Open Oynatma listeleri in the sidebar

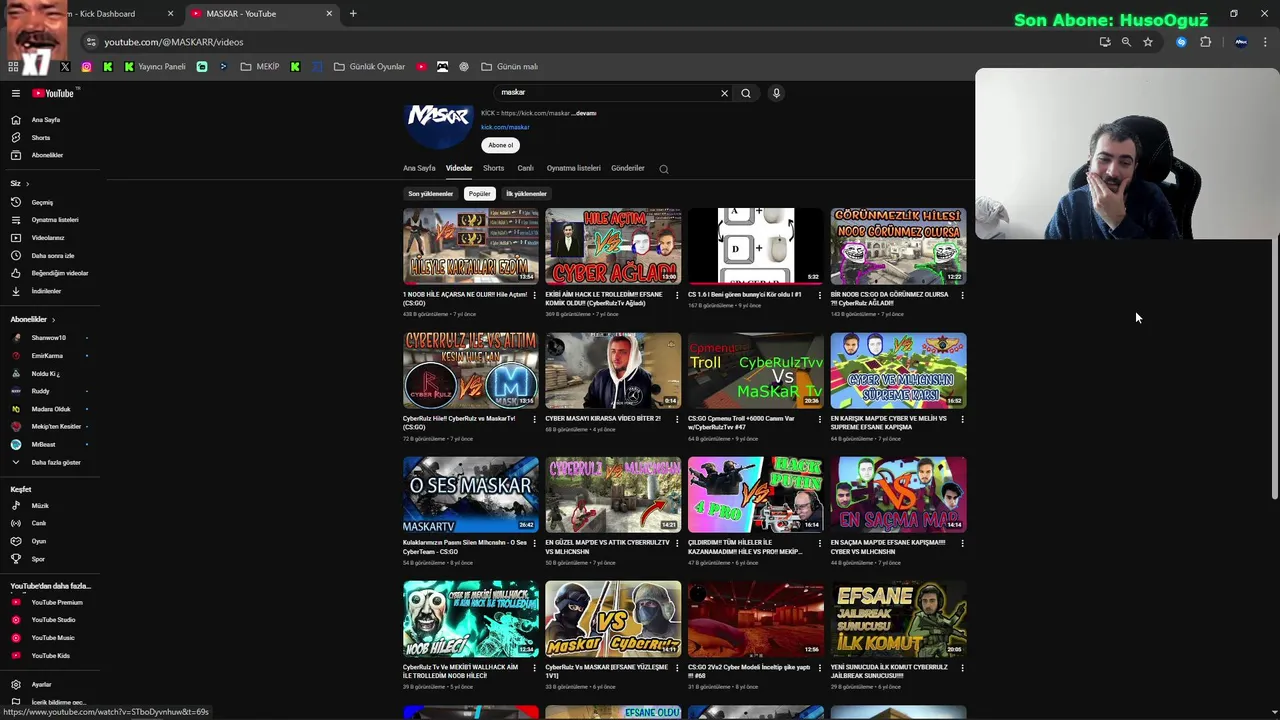tap(54, 220)
